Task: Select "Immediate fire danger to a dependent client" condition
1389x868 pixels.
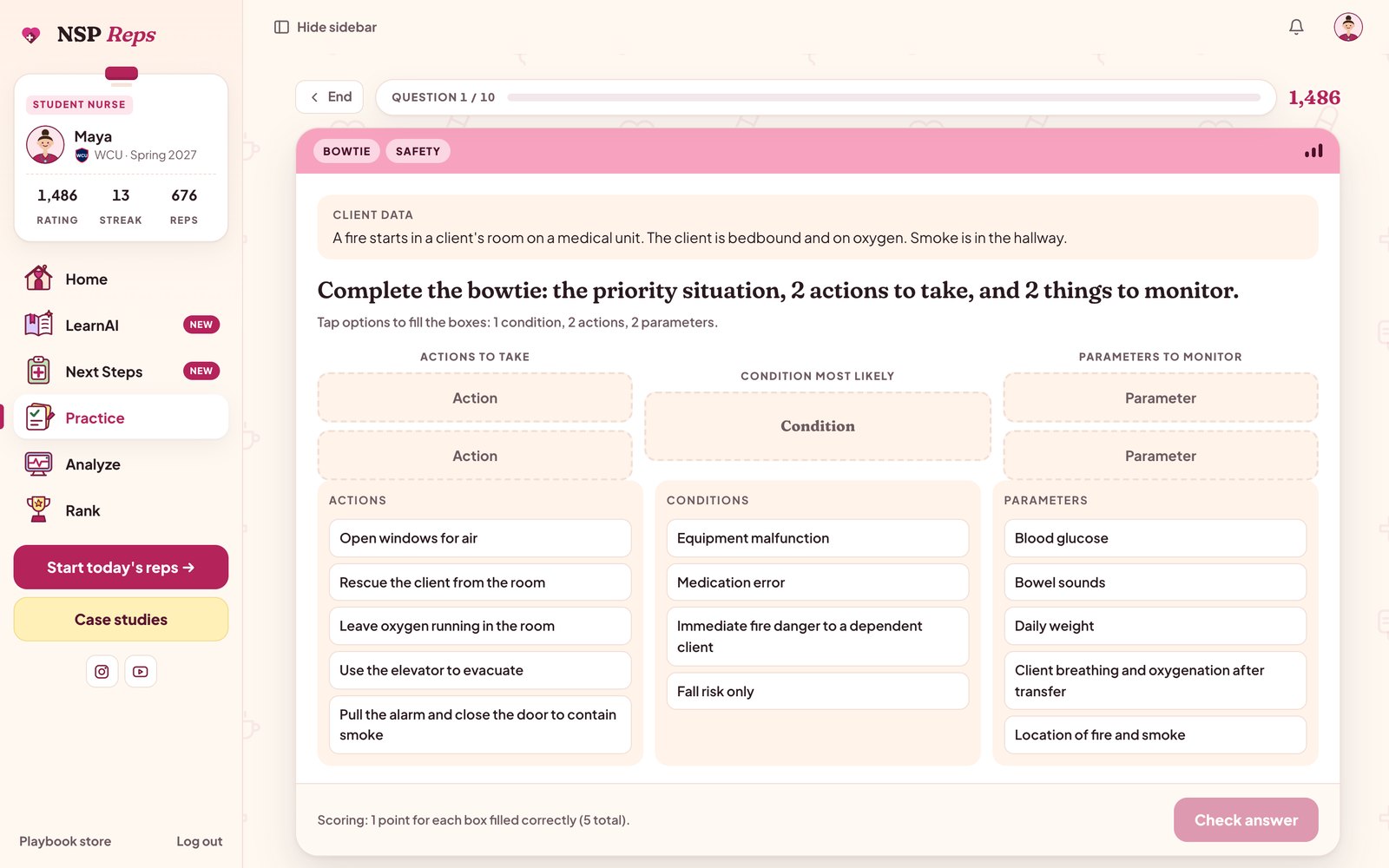Action: (817, 636)
